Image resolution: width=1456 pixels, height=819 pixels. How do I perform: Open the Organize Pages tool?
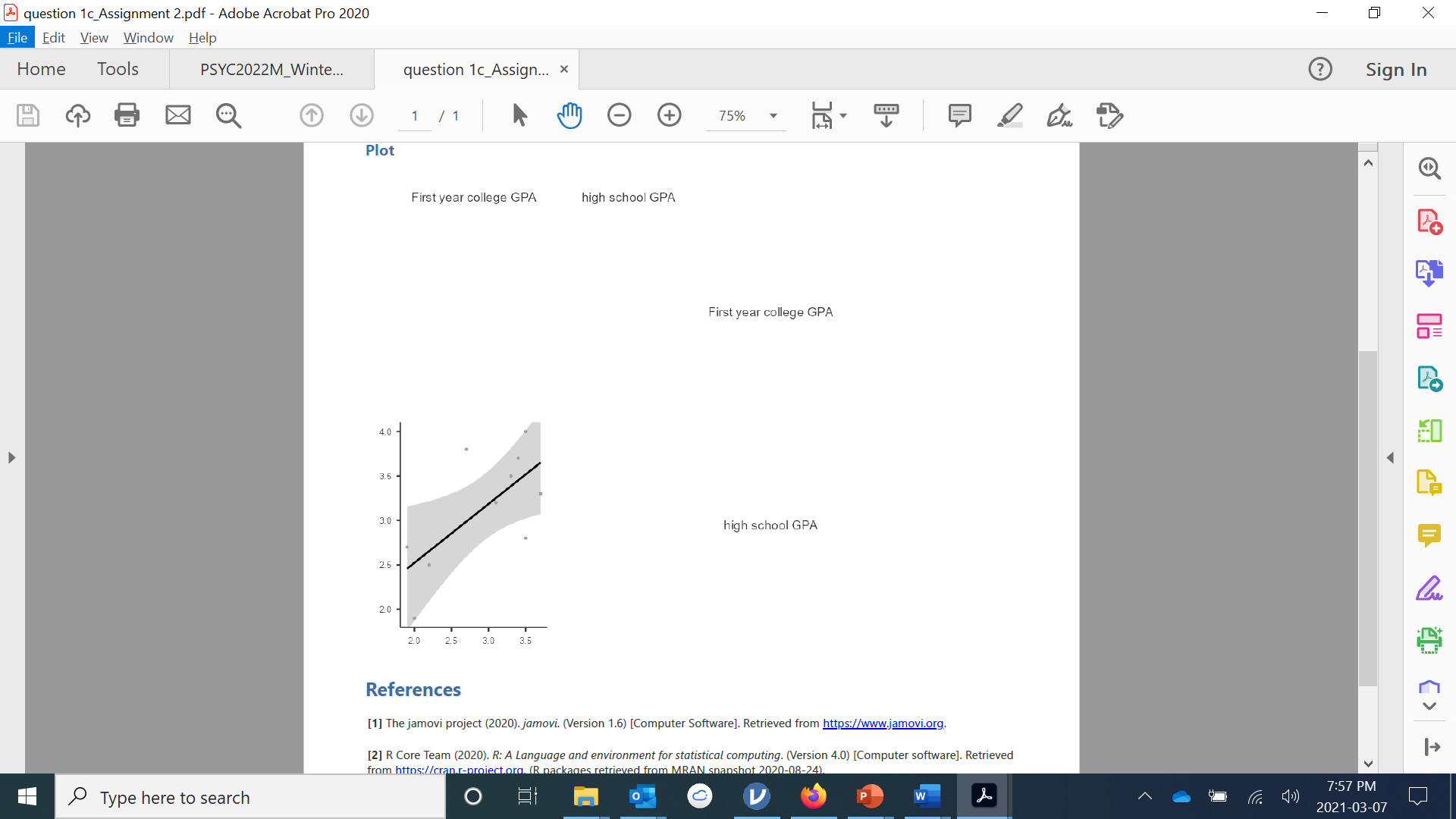(x=1430, y=430)
